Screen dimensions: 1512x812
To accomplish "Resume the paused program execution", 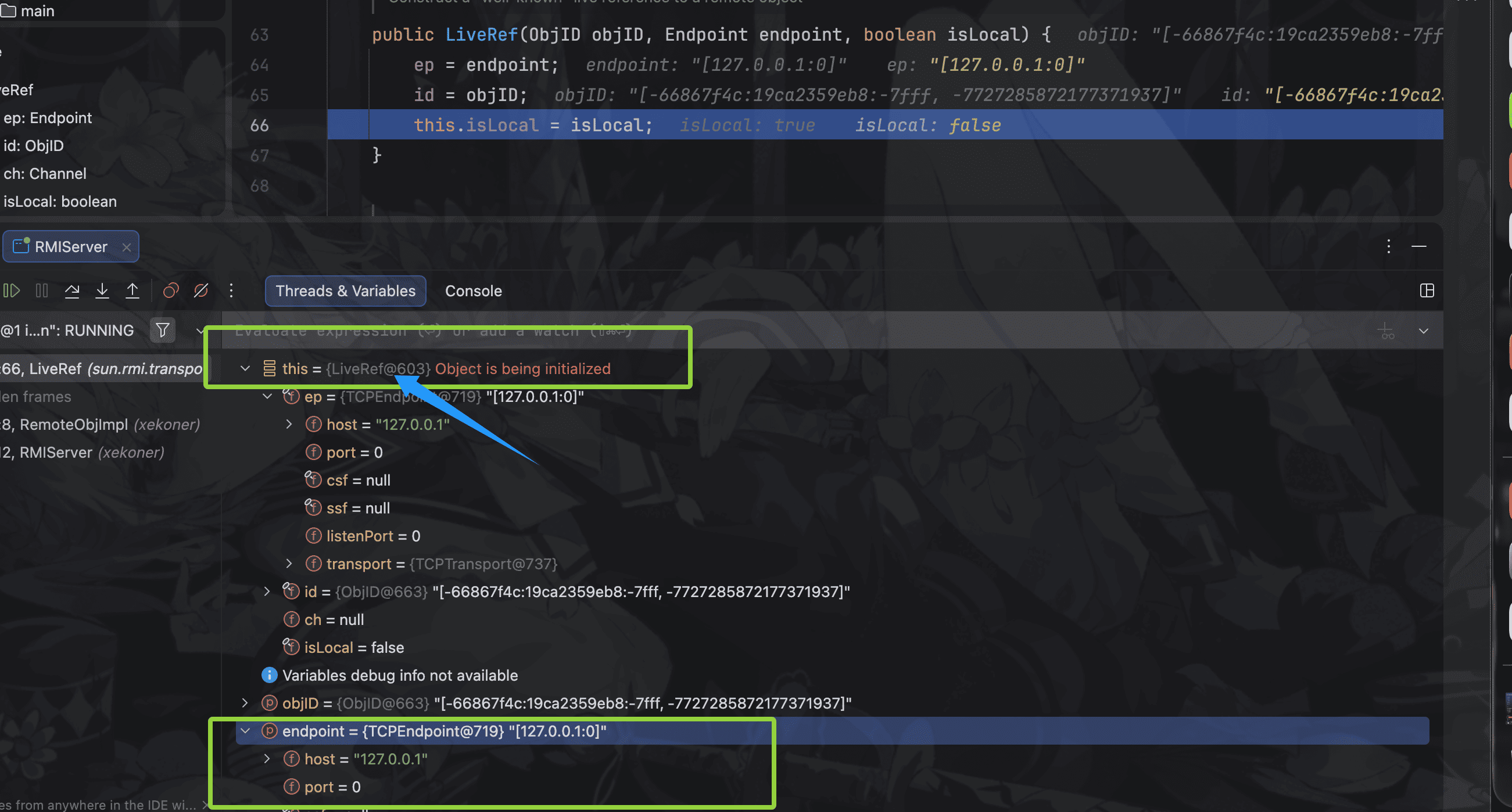I will click(10, 290).
